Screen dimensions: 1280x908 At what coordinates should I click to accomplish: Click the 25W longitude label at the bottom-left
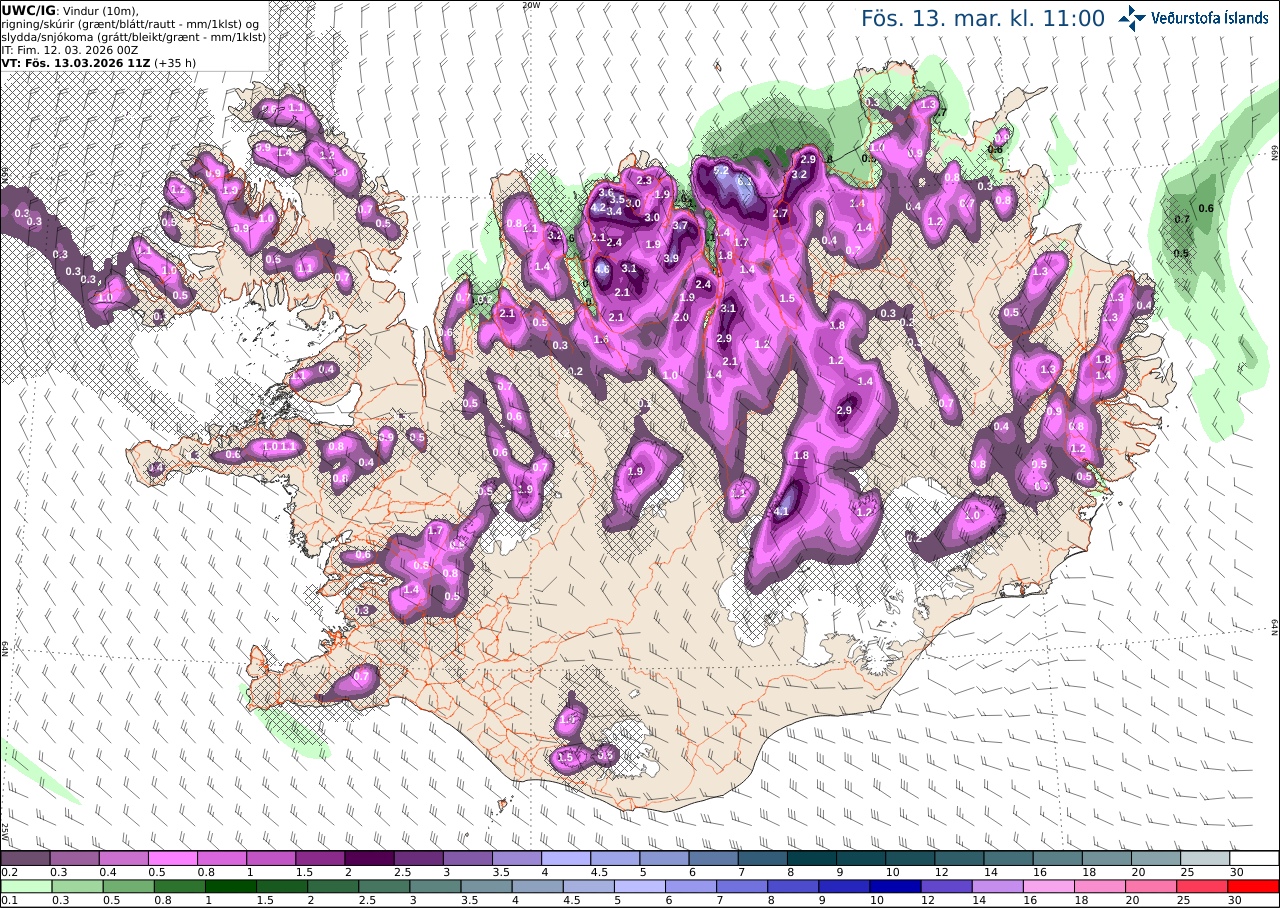coord(5,830)
